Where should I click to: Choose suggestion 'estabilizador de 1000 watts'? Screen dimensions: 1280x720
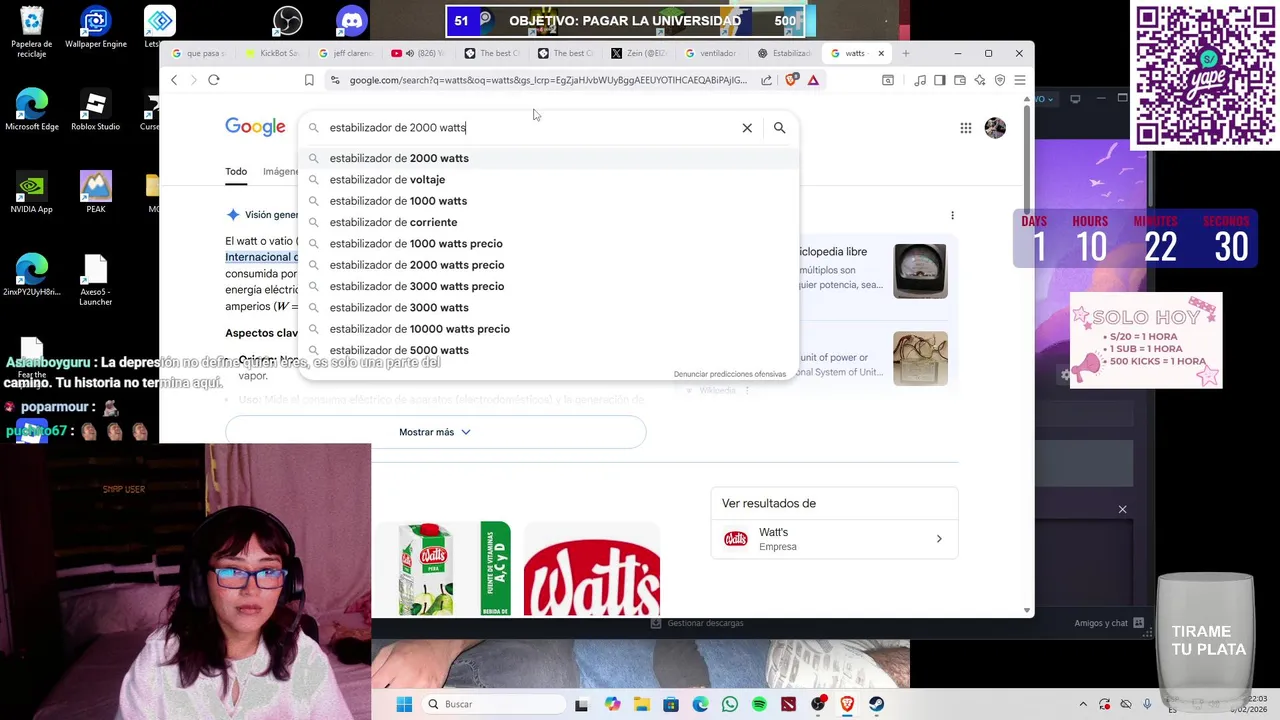point(548,201)
